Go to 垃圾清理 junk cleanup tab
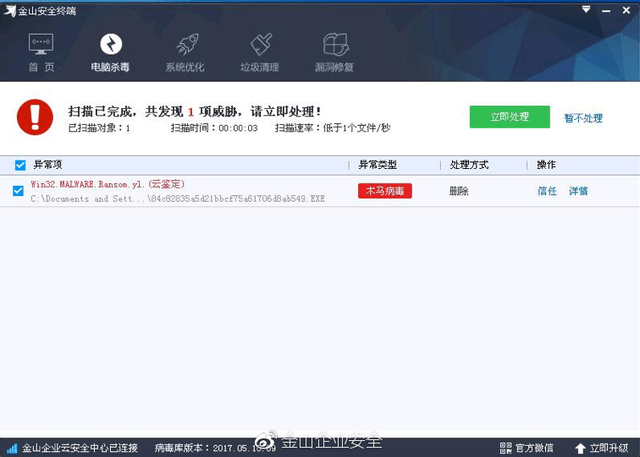 (260, 52)
